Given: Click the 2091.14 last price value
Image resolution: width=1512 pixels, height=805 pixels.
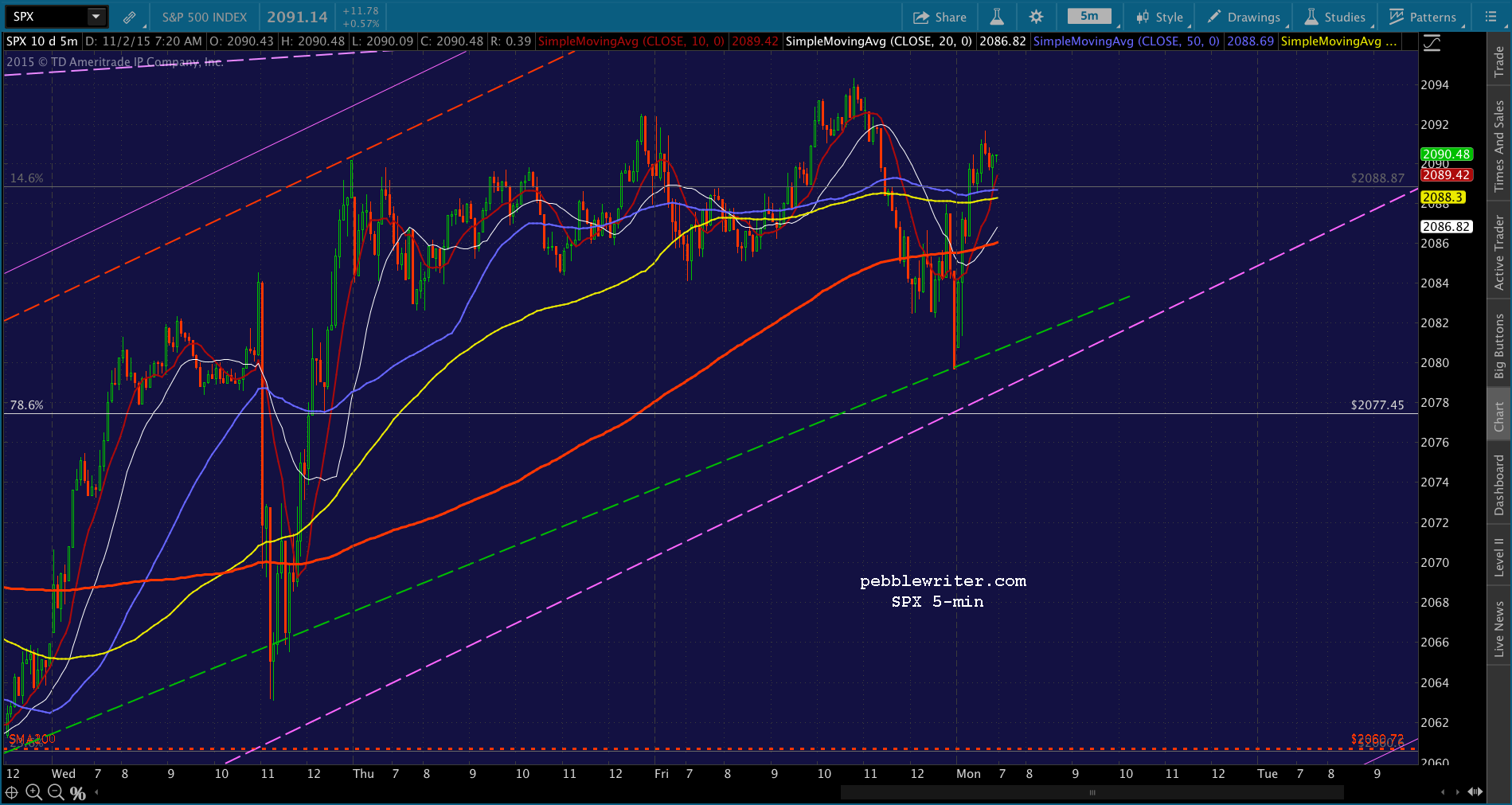Looking at the screenshot, I should pyautogui.click(x=297, y=17).
